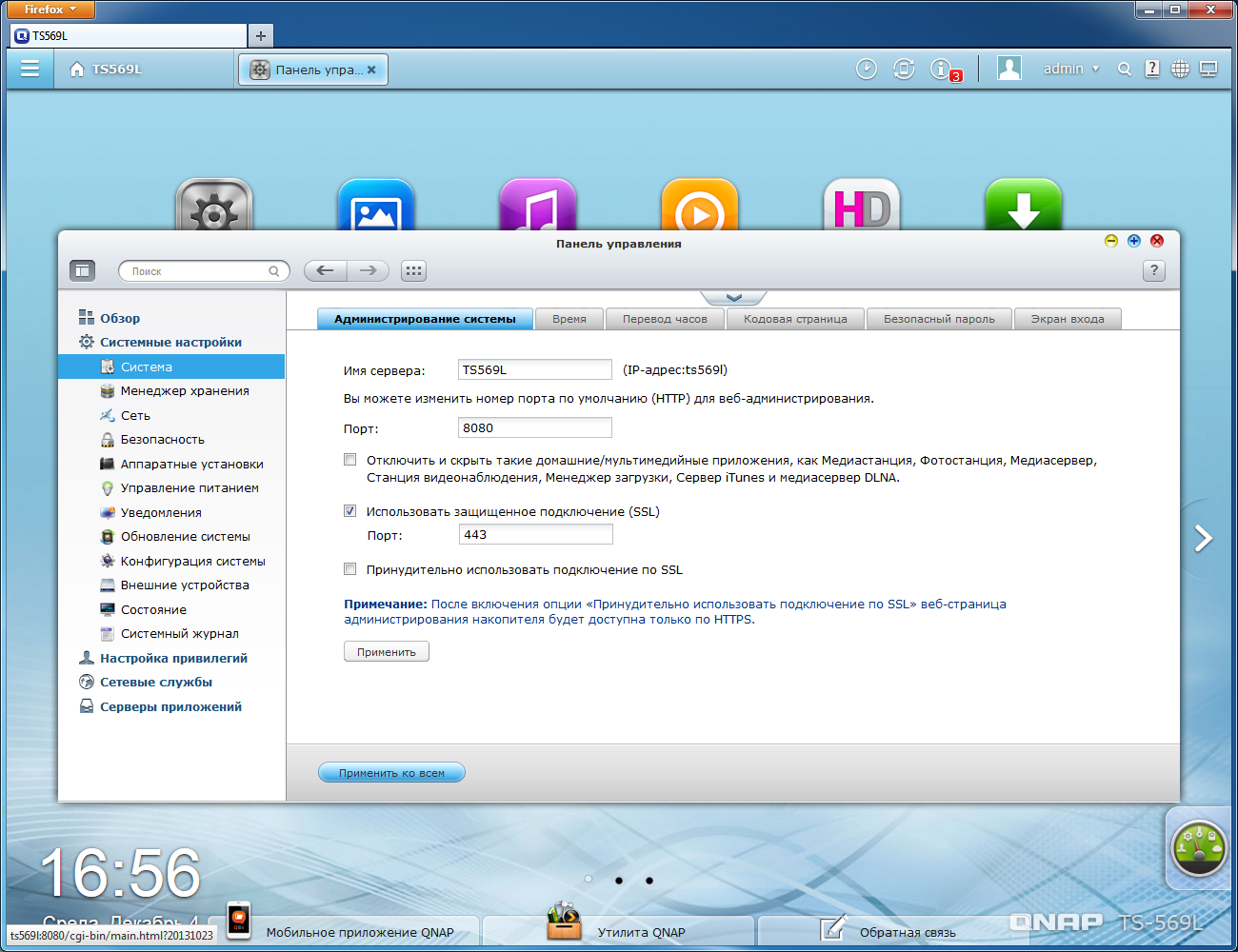Image resolution: width=1238 pixels, height=952 pixels.
Task: Open Мобильное приложение QNAP link
Action: [360, 932]
